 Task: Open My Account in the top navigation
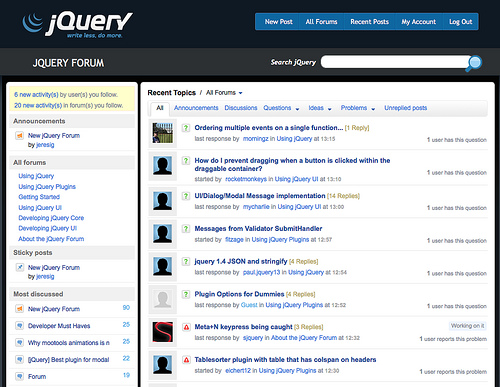click(x=419, y=22)
